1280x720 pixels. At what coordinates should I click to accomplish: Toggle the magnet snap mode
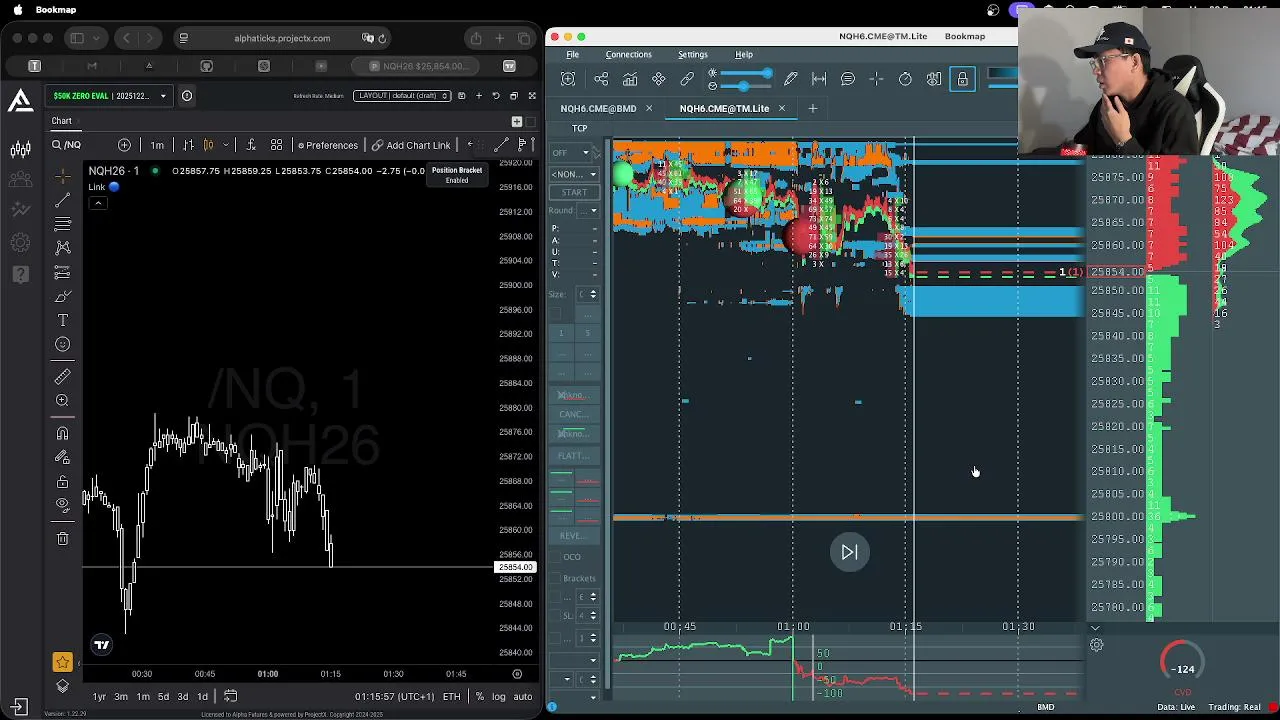click(62, 433)
